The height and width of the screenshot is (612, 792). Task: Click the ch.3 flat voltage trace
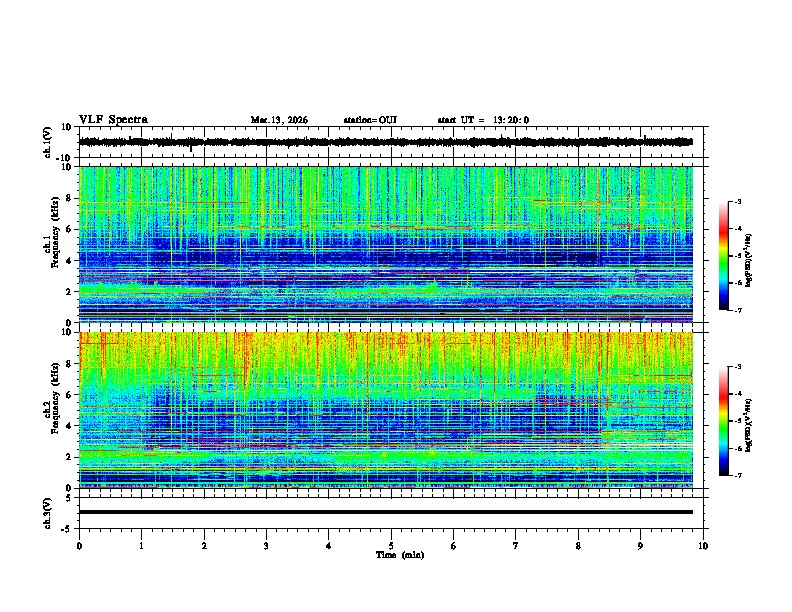(386, 512)
